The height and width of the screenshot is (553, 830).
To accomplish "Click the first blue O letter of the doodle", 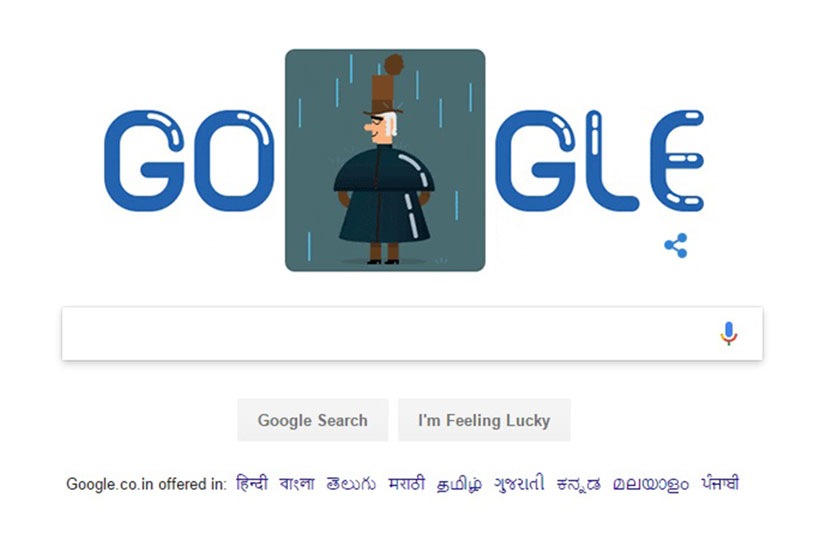I will (x=234, y=161).
